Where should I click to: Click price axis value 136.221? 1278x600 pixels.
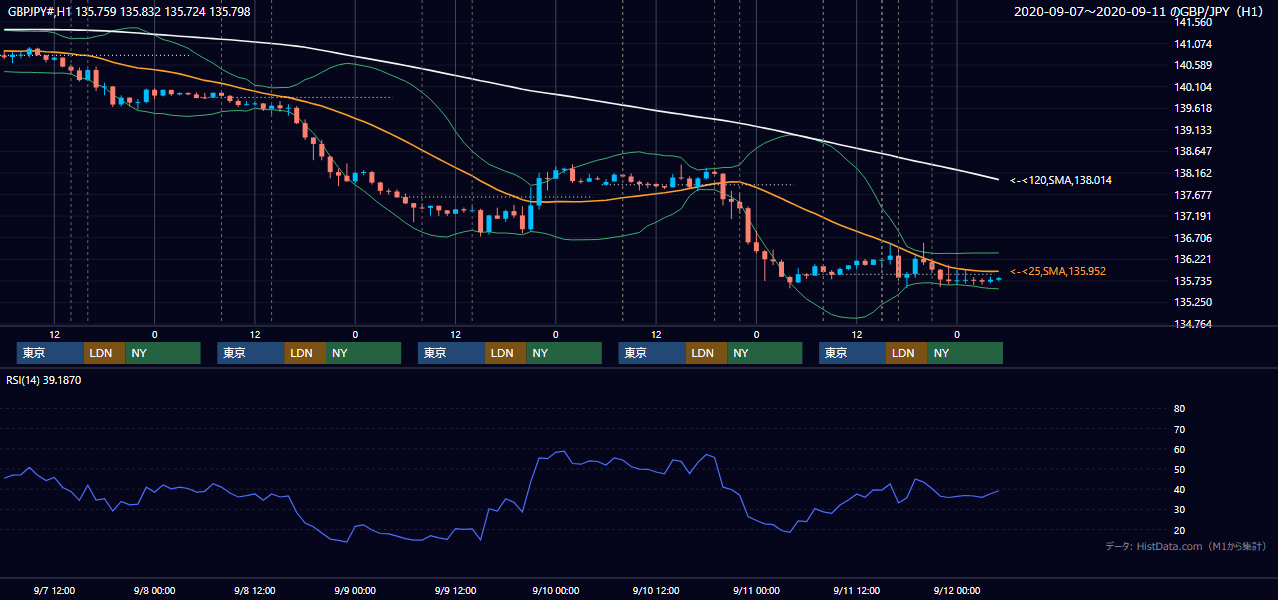click(x=1192, y=259)
